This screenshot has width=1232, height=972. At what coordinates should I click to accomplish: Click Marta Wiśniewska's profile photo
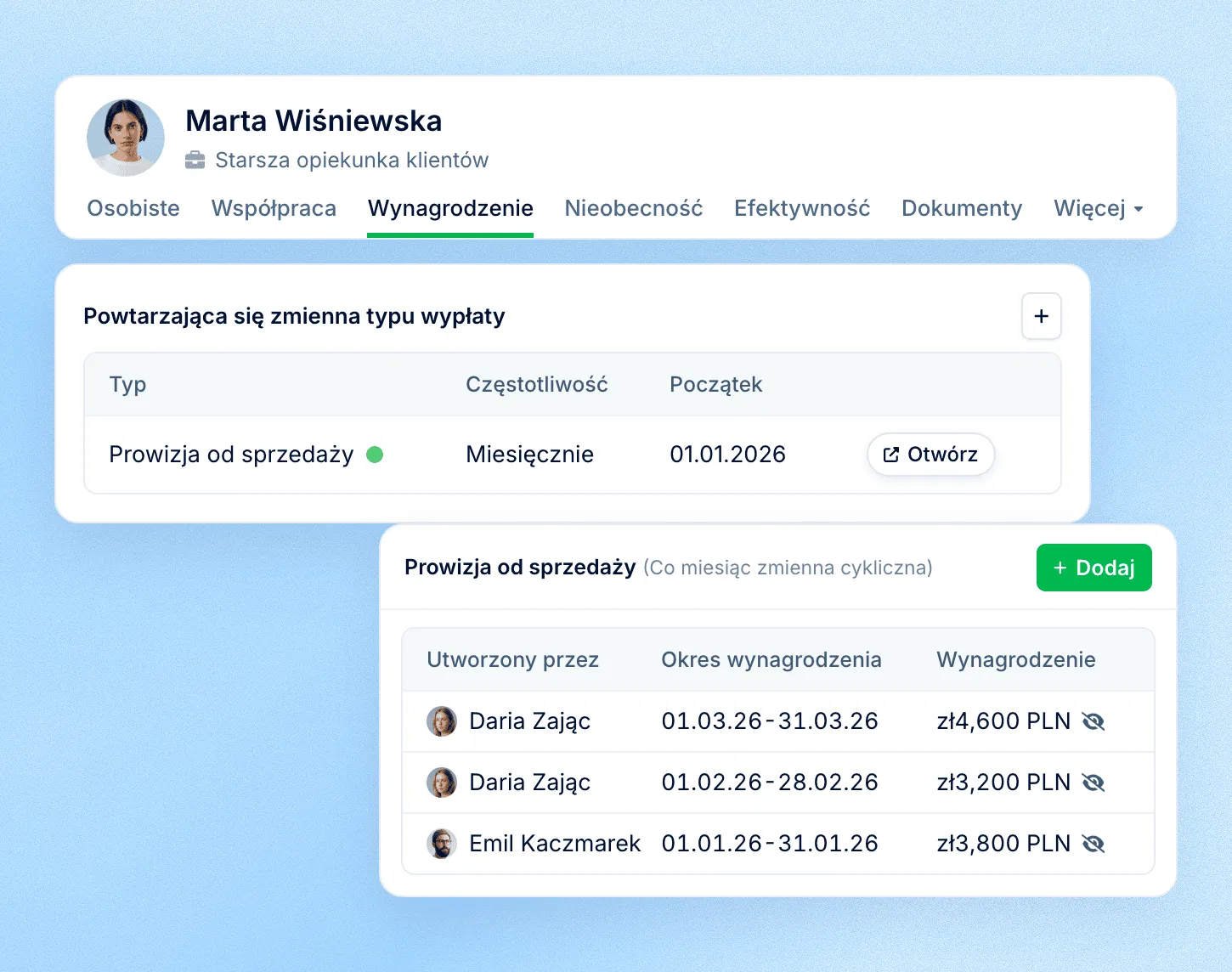126,138
